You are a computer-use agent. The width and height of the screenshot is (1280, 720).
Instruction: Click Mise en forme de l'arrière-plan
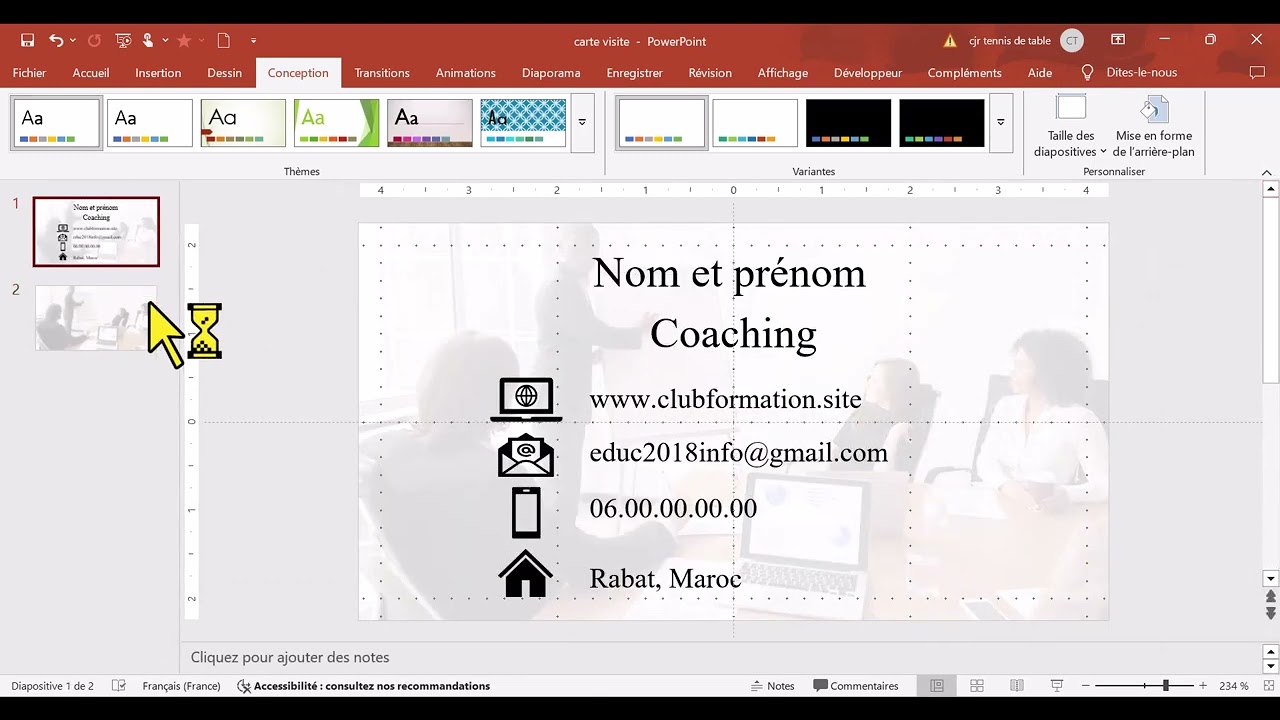coord(1154,127)
